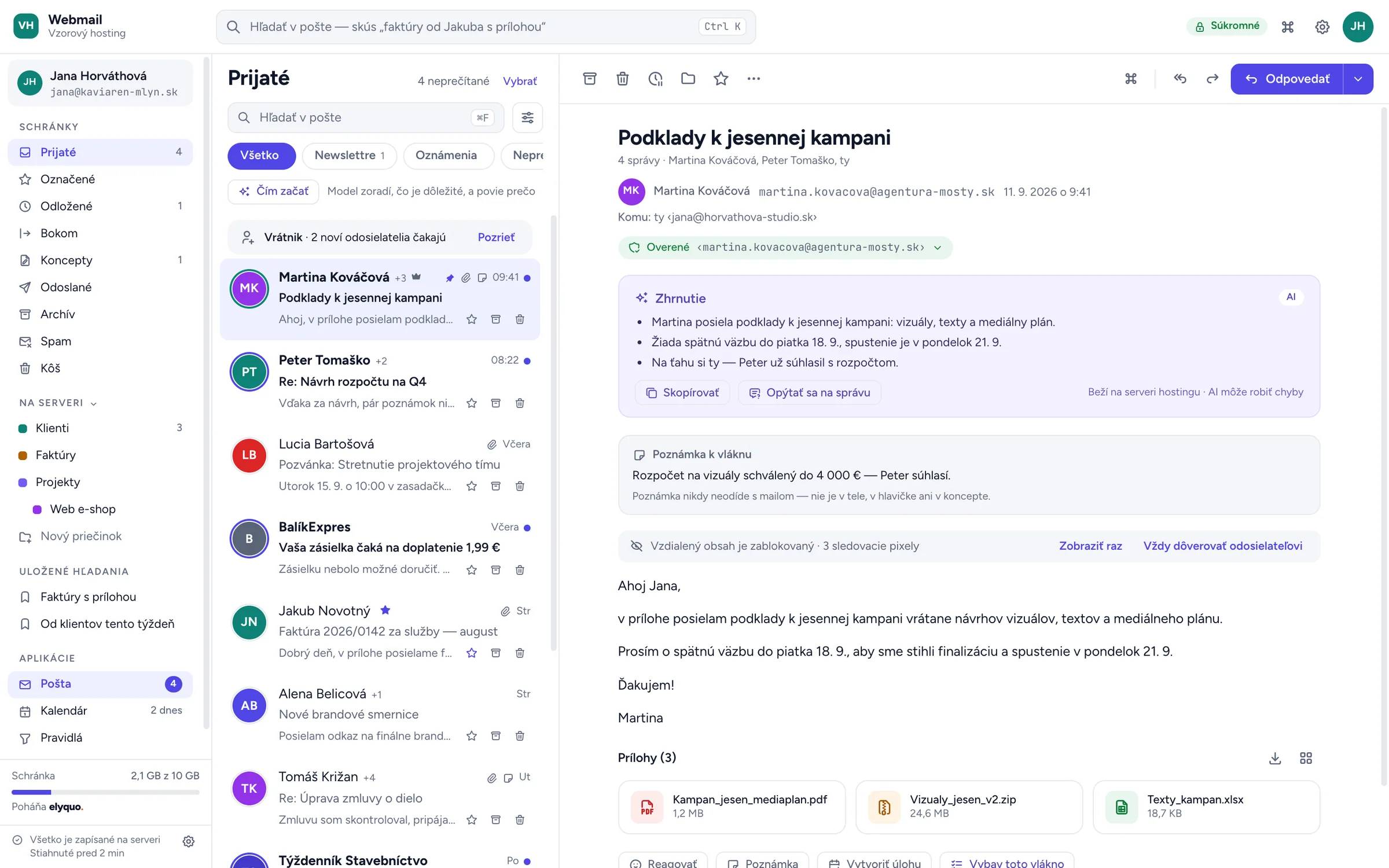The width and height of the screenshot is (1389, 868).
Task: Toggle star on Alena Belicová message
Action: [x=472, y=736]
